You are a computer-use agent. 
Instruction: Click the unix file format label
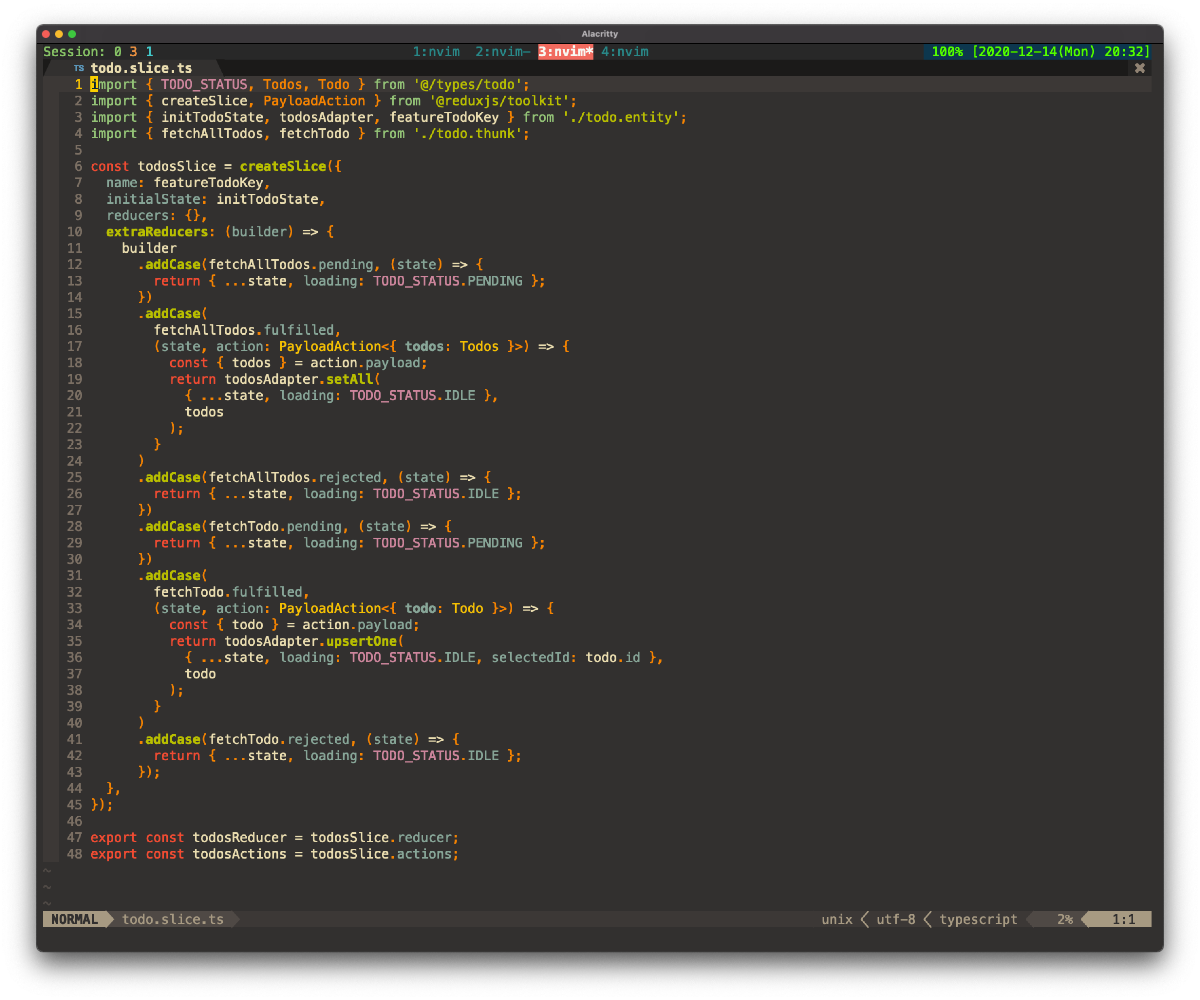(837, 919)
